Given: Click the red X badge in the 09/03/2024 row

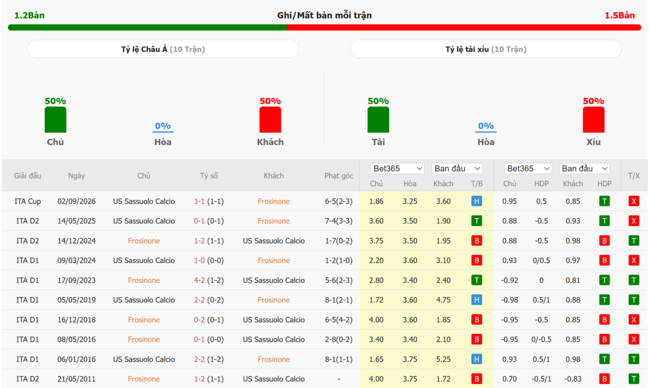Looking at the screenshot, I should tap(633, 261).
